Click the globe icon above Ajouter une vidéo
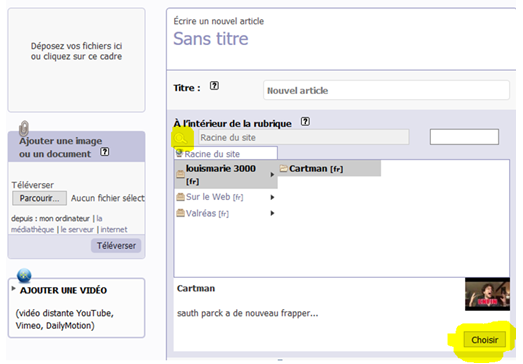The width and height of the screenshot is (523, 364). tap(24, 276)
